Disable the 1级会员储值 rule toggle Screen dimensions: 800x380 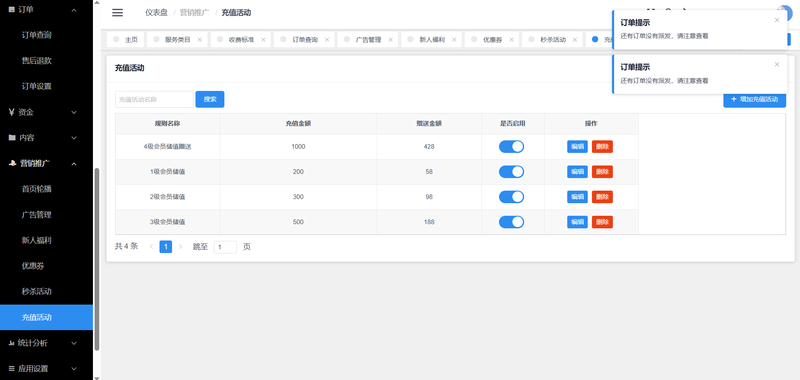click(511, 171)
